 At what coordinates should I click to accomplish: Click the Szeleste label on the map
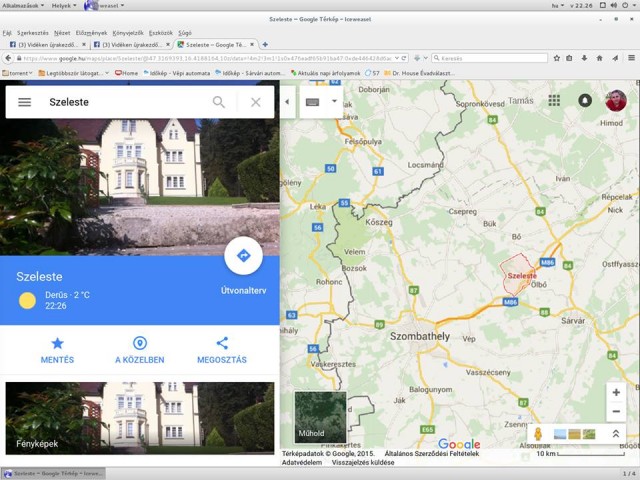pos(522,276)
